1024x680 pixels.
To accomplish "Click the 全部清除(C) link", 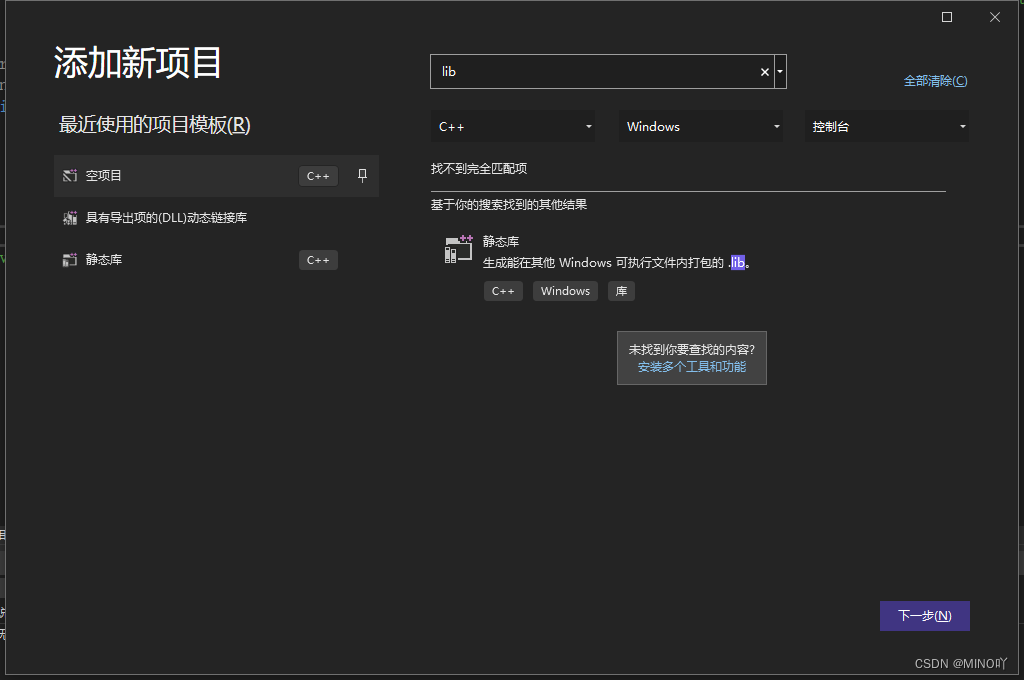I will (x=935, y=80).
